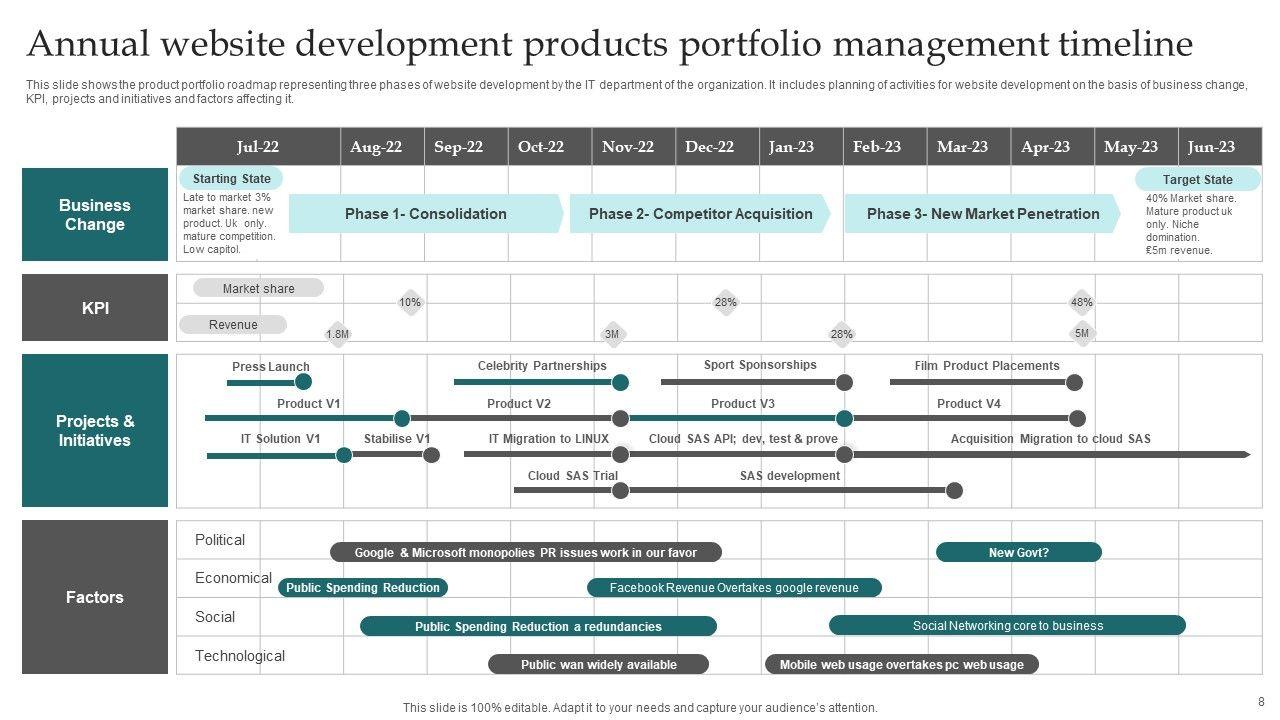Click the Sport Sponsorships end circle marker

point(844,382)
